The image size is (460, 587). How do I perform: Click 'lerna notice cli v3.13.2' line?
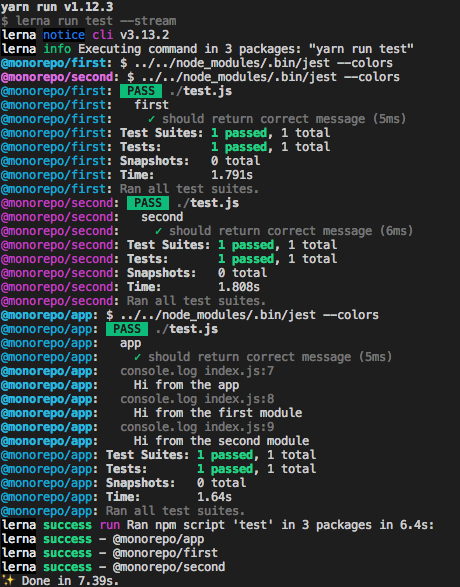click(x=85, y=35)
